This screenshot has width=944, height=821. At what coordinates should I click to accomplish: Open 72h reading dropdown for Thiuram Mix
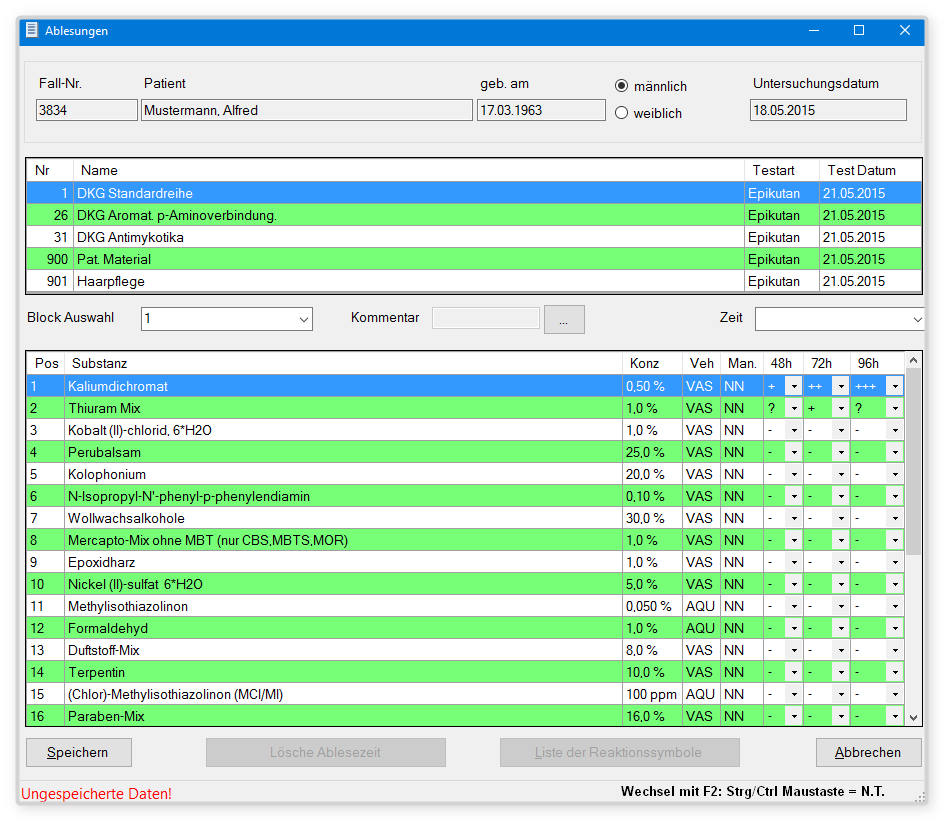[841, 409]
